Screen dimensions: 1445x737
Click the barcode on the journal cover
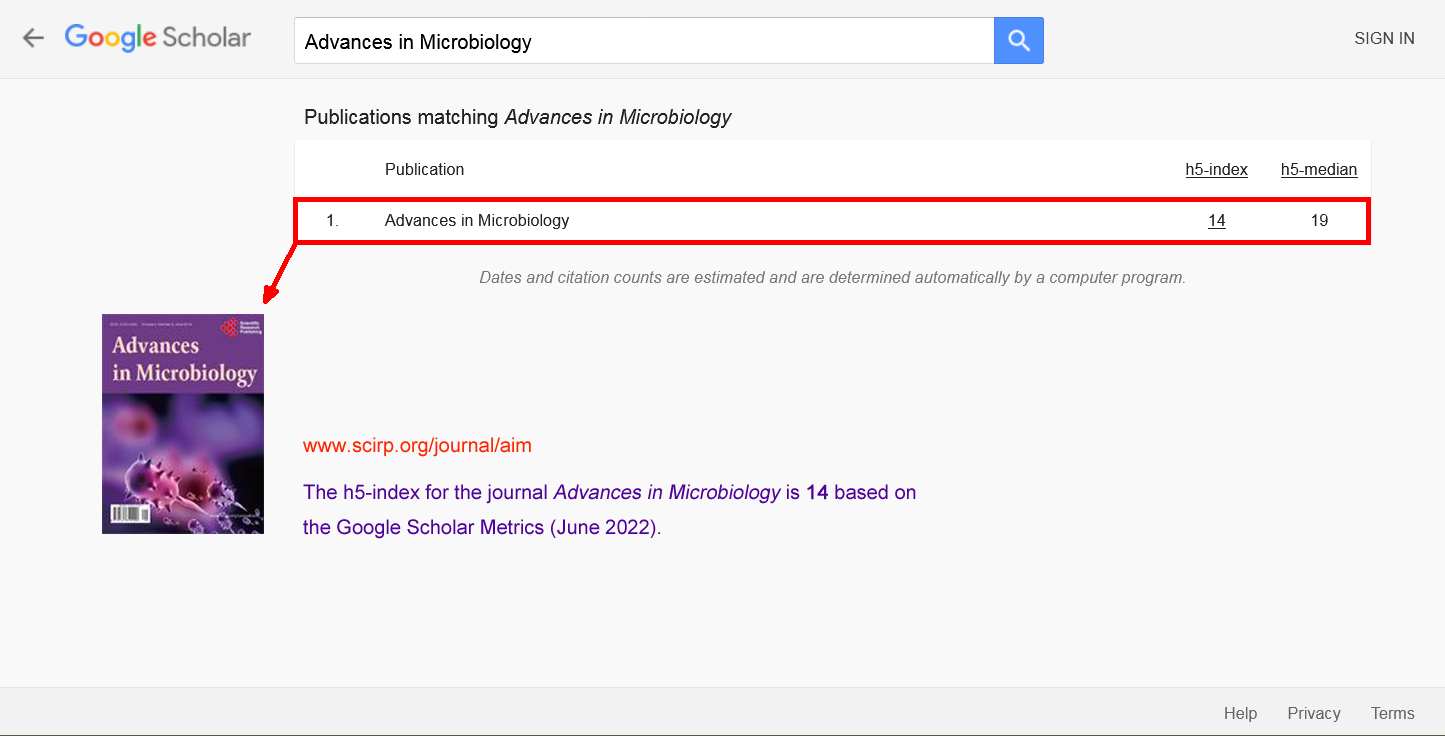(129, 514)
